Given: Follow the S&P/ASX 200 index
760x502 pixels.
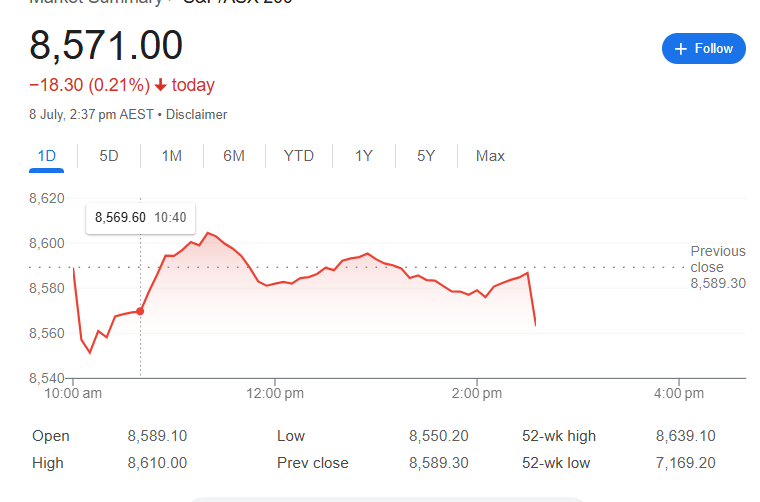Looking at the screenshot, I should [704, 48].
